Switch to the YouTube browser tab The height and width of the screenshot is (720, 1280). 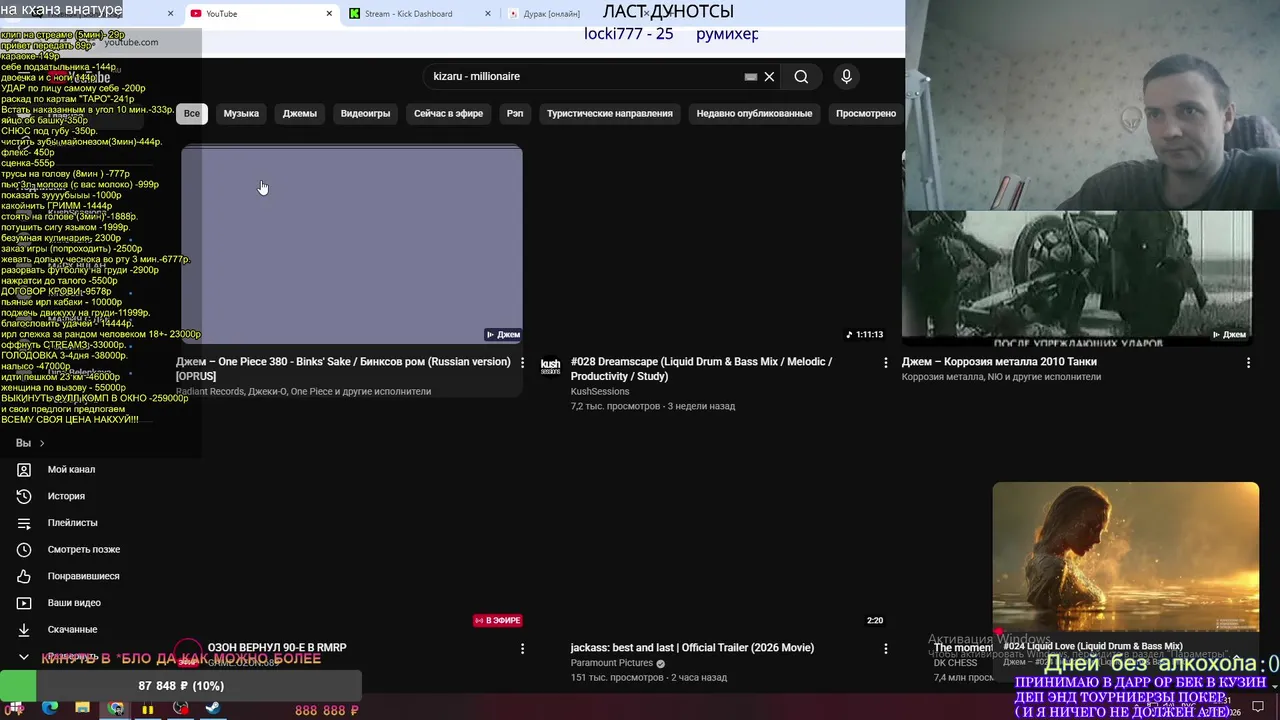coord(262,14)
